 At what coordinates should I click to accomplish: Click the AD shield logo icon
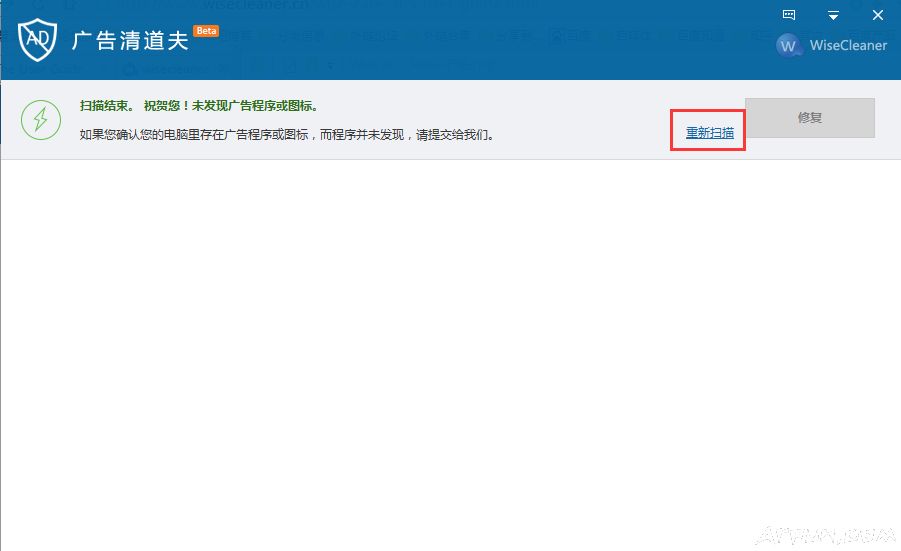coord(38,40)
